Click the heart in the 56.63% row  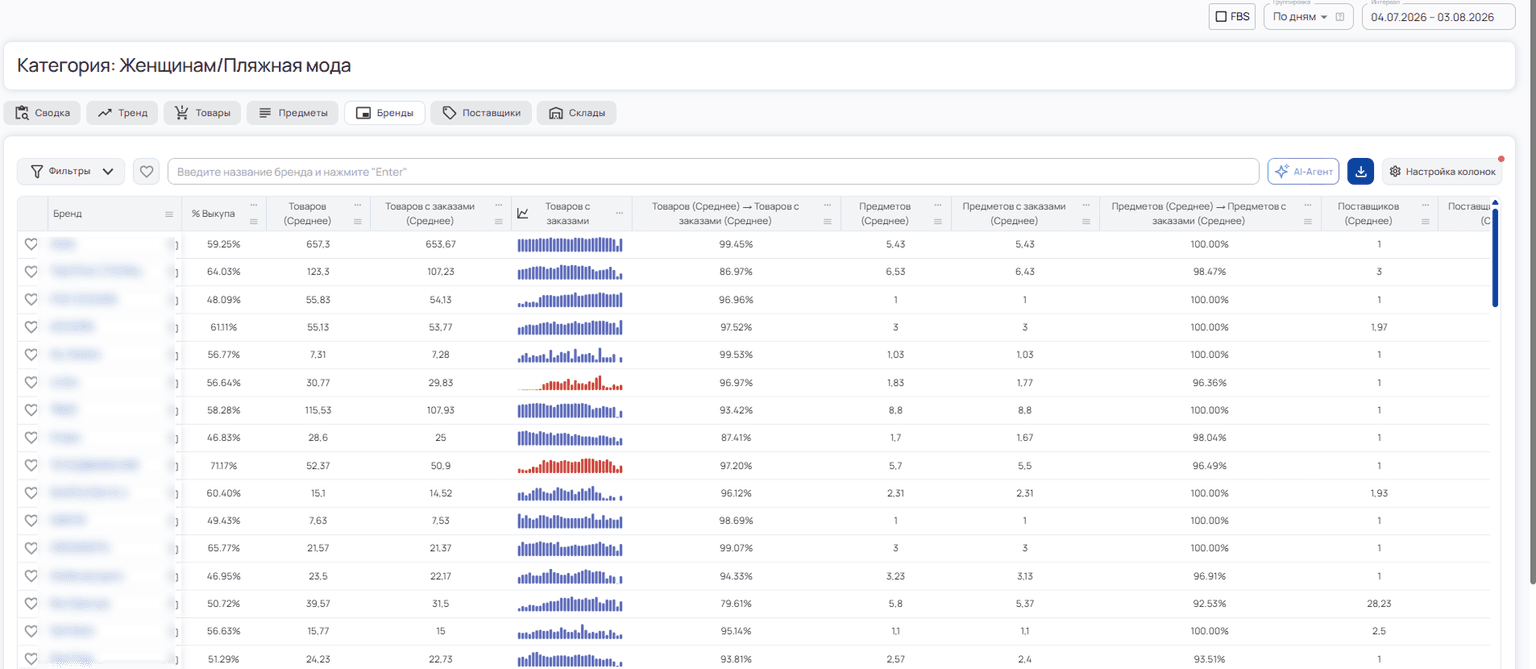[x=31, y=631]
